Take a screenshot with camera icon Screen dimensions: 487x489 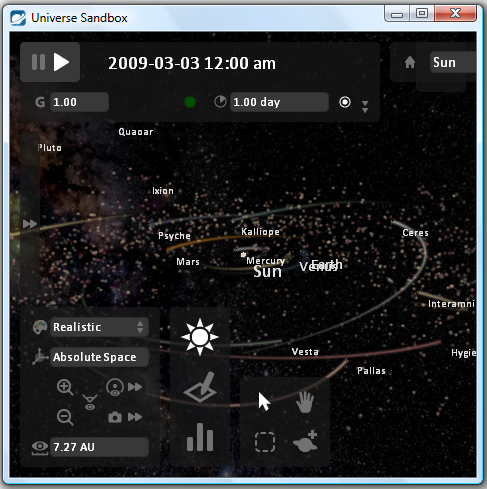click(x=115, y=417)
